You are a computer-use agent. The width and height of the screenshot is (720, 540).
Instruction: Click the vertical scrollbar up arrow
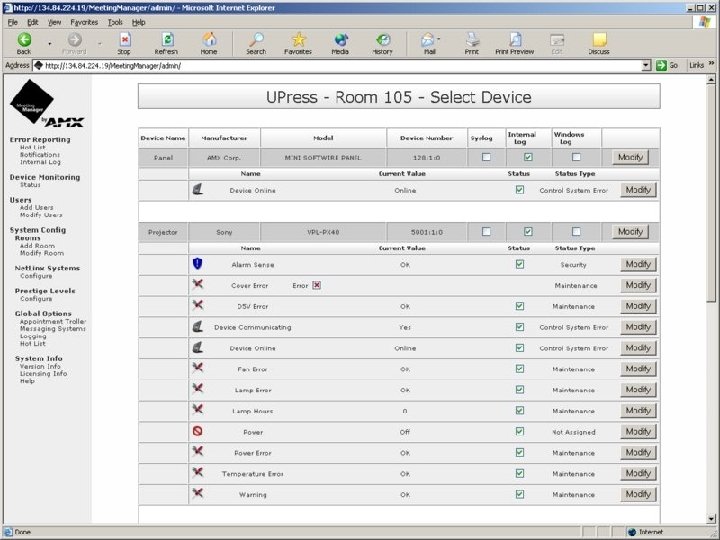711,79
